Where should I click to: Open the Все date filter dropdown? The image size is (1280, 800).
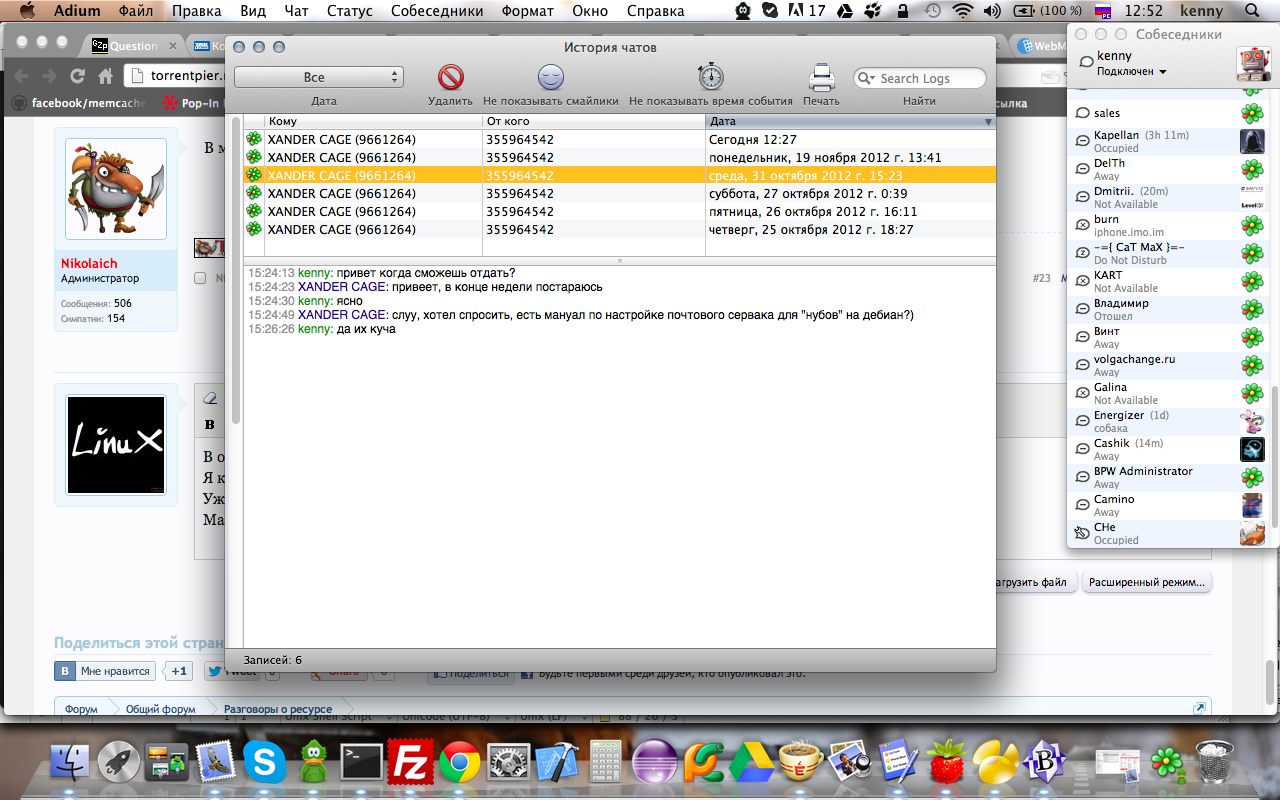[318, 77]
